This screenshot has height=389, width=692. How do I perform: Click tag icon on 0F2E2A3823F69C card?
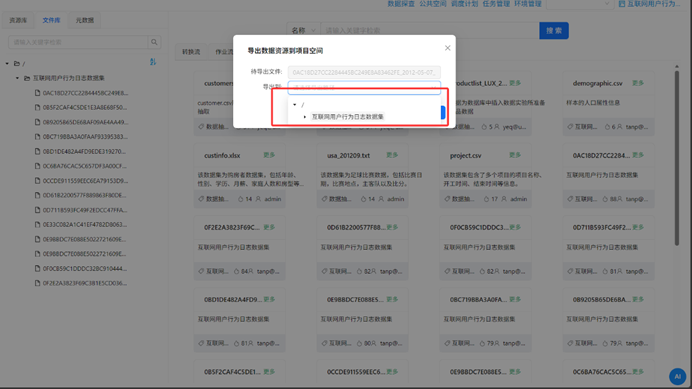(x=201, y=271)
